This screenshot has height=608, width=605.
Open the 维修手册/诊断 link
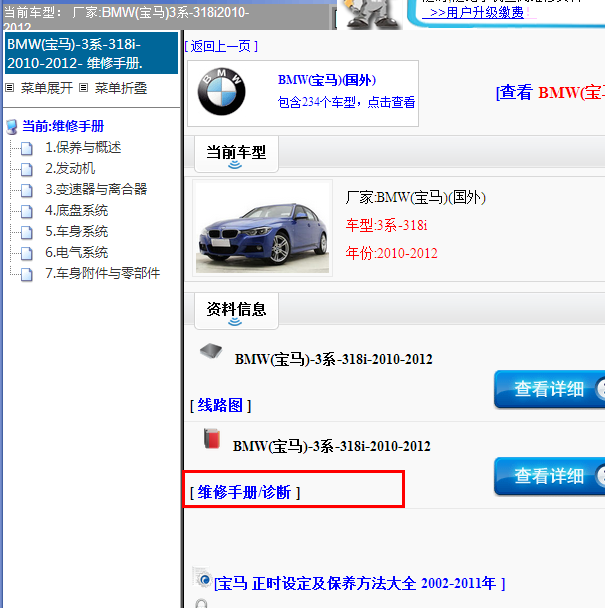coord(245,493)
